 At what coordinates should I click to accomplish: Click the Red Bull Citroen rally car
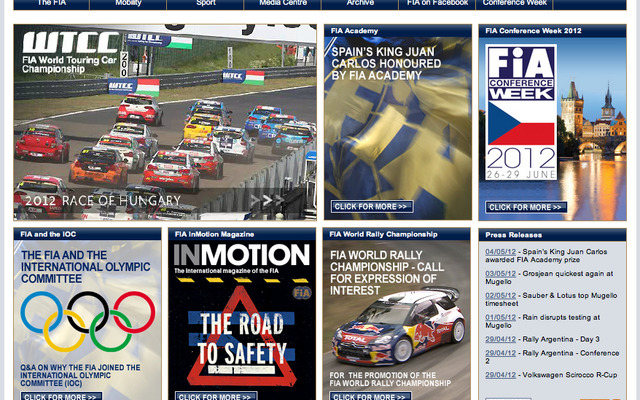399,325
